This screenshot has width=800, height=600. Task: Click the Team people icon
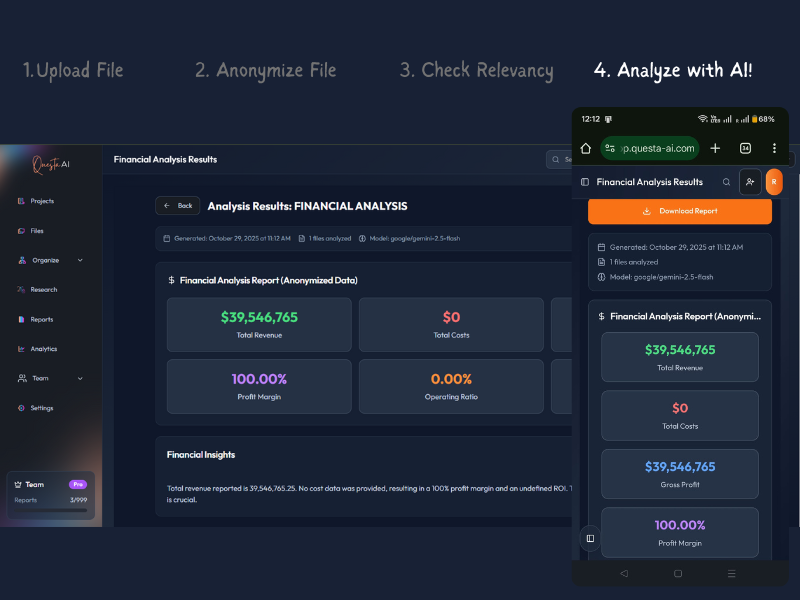pyautogui.click(x=22, y=379)
